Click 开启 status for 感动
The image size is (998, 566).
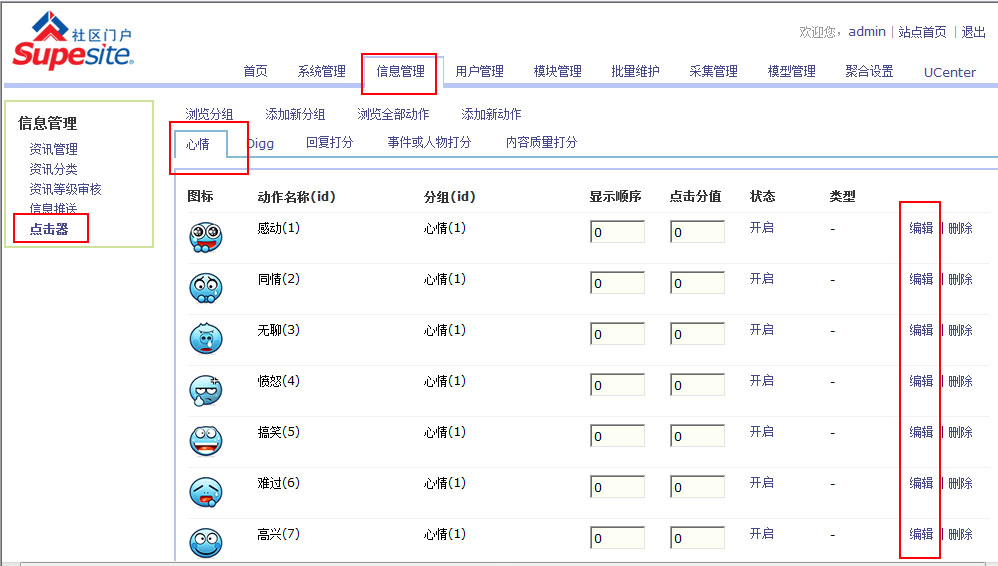tap(762, 227)
